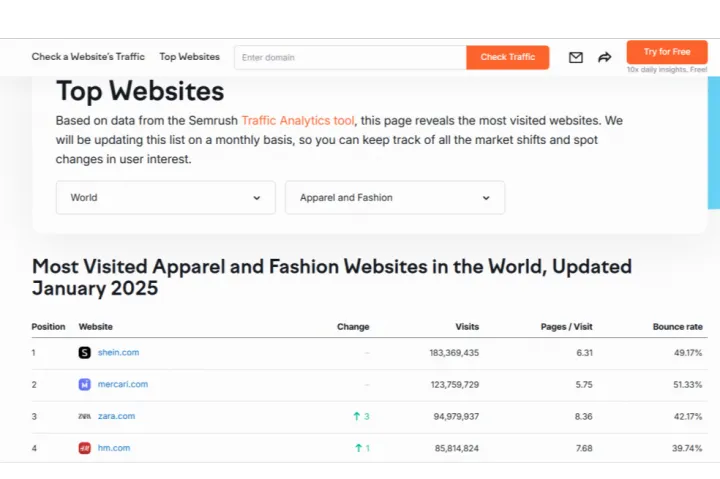Image resolution: width=720 pixels, height=479 pixels.
Task: Select visits value 94,979,937
Action: pyautogui.click(x=456, y=416)
